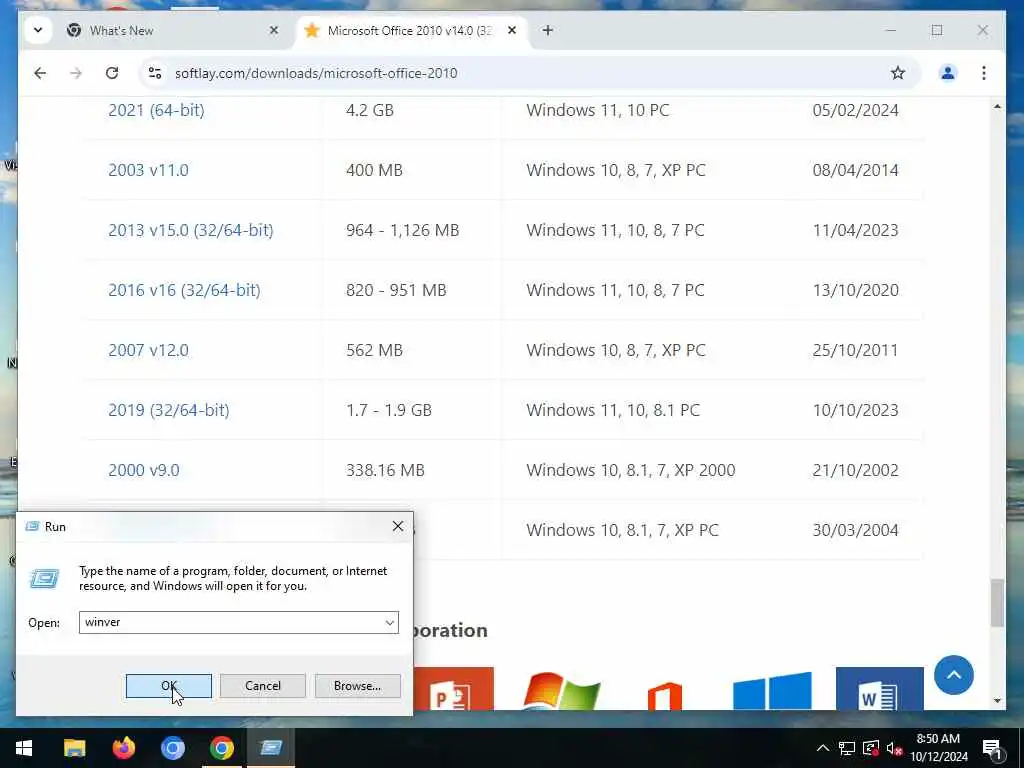1024x768 pixels.
Task: Open the notification center icon
Action: pos(992,748)
